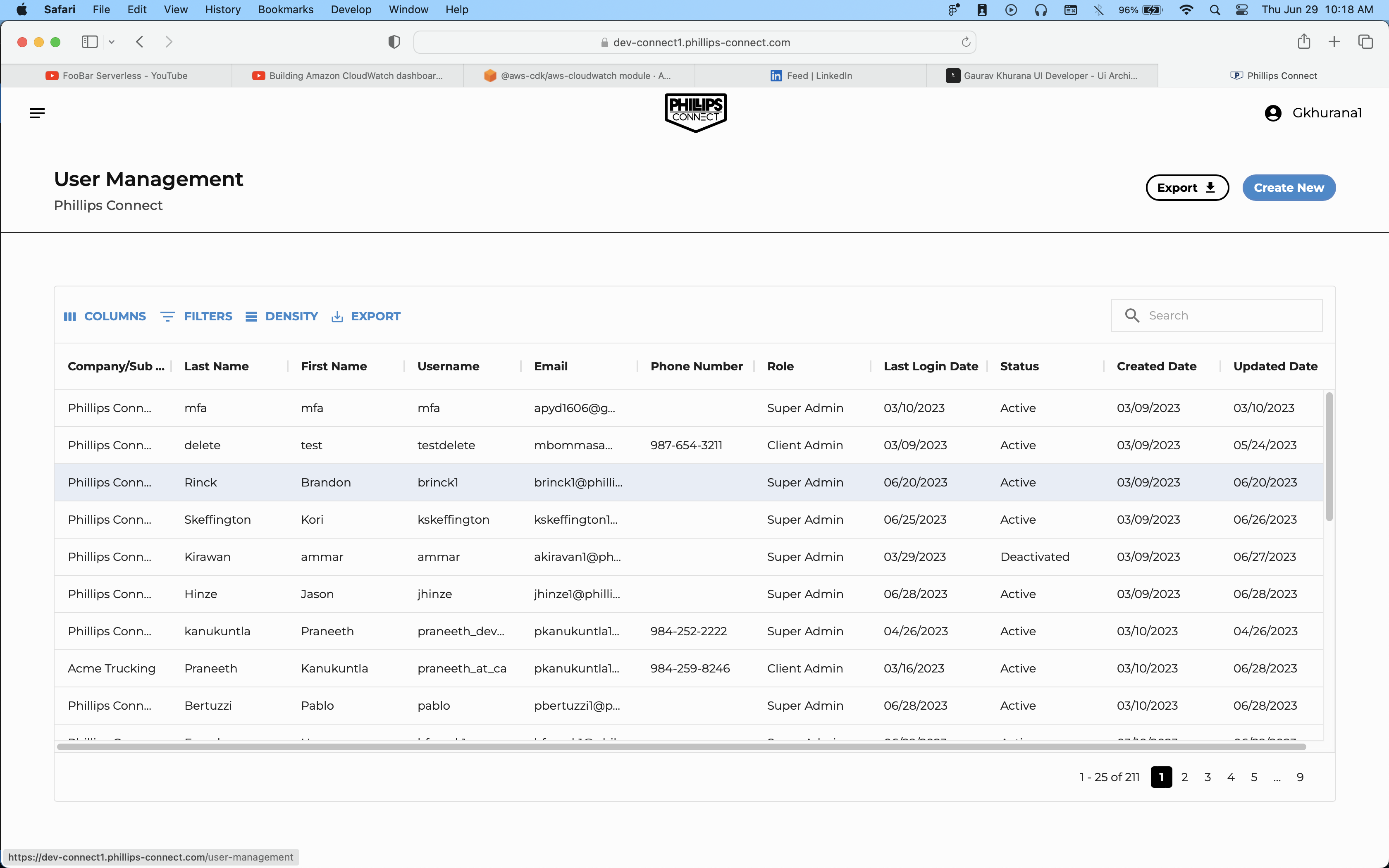The width and height of the screenshot is (1389, 868).
Task: Click the grid toolbar EXPORT option
Action: coord(365,316)
